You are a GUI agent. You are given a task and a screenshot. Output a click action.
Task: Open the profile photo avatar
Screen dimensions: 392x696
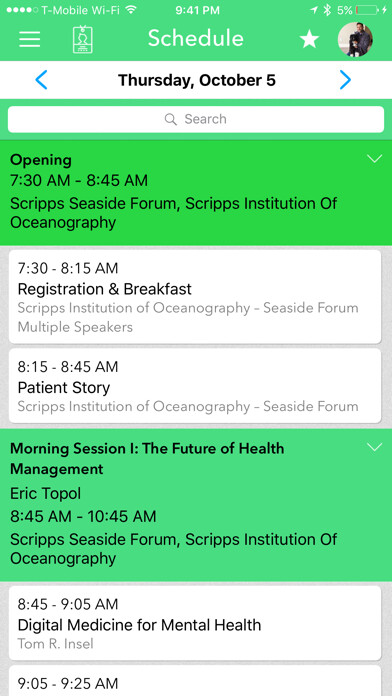(355, 40)
